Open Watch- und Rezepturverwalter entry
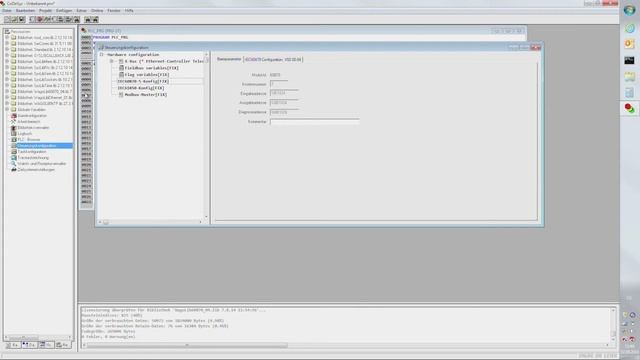 42,164
